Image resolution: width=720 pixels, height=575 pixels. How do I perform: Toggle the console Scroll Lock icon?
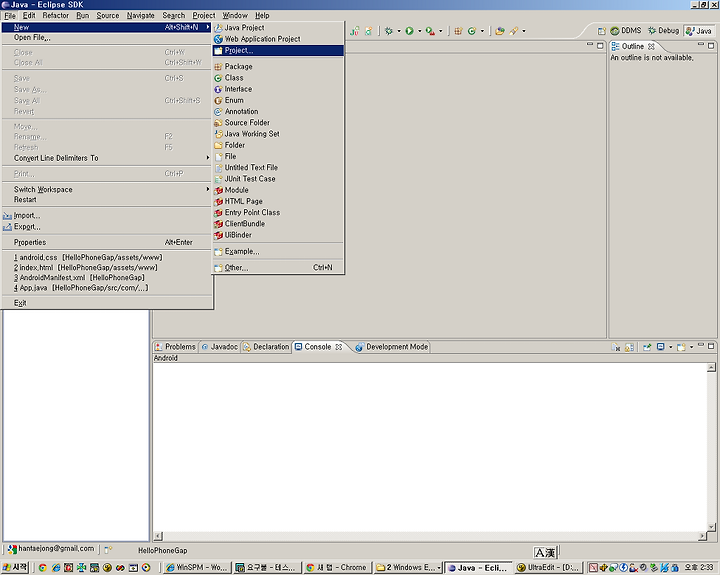tap(629, 347)
